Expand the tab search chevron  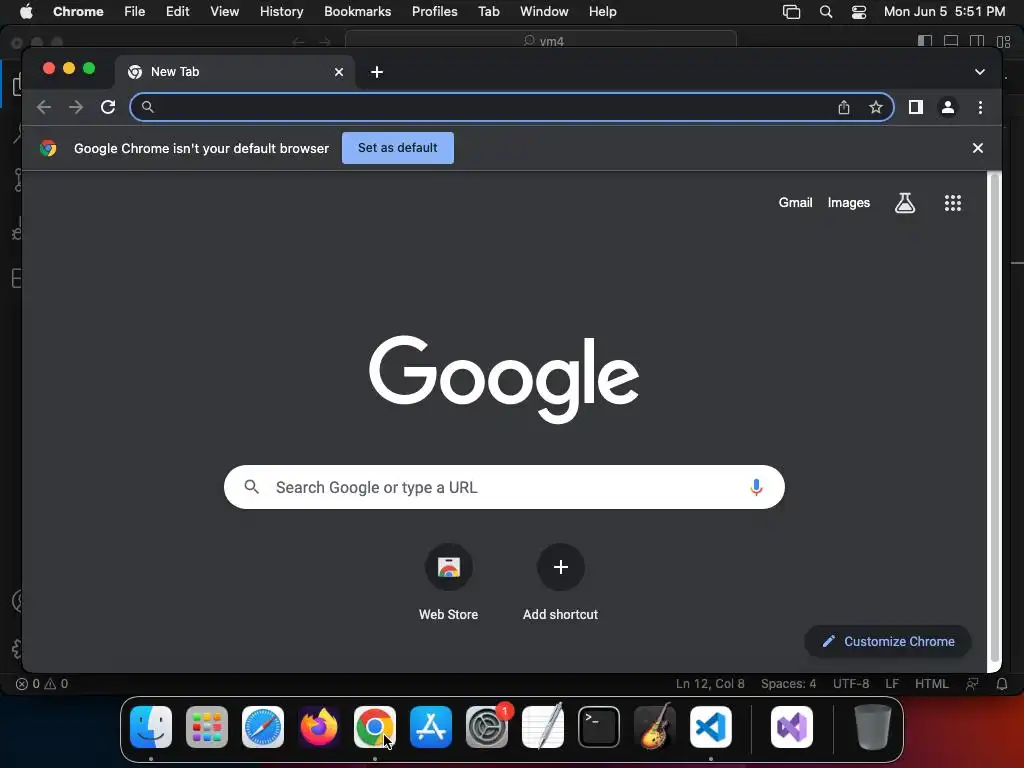tap(980, 72)
